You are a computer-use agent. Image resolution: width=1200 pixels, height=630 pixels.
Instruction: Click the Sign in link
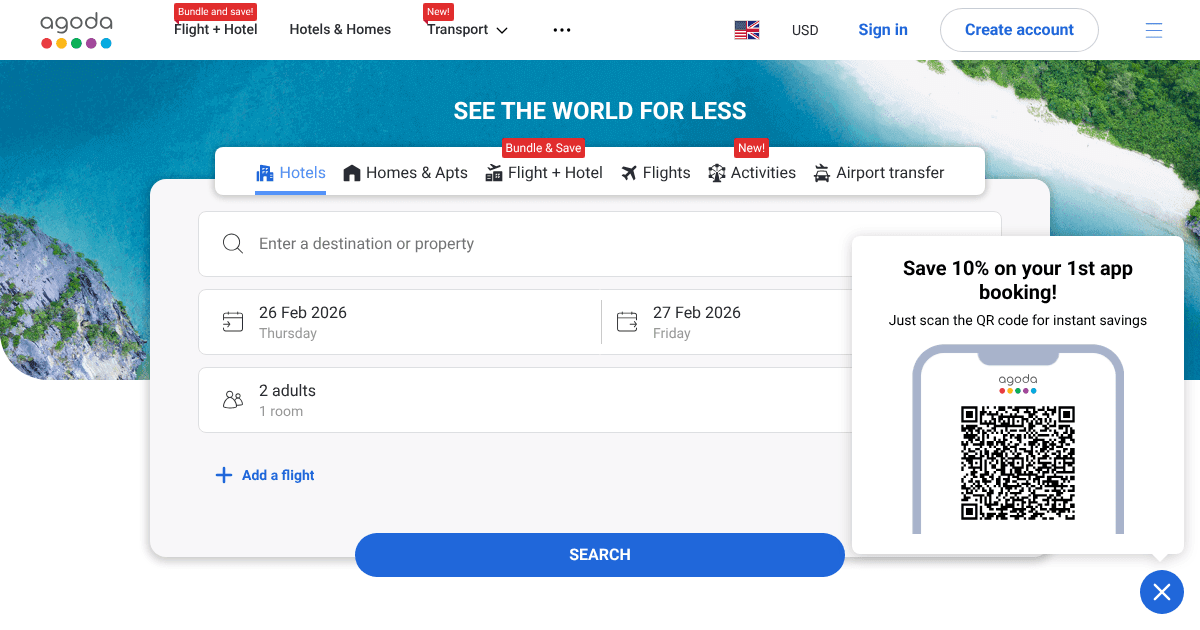click(883, 30)
